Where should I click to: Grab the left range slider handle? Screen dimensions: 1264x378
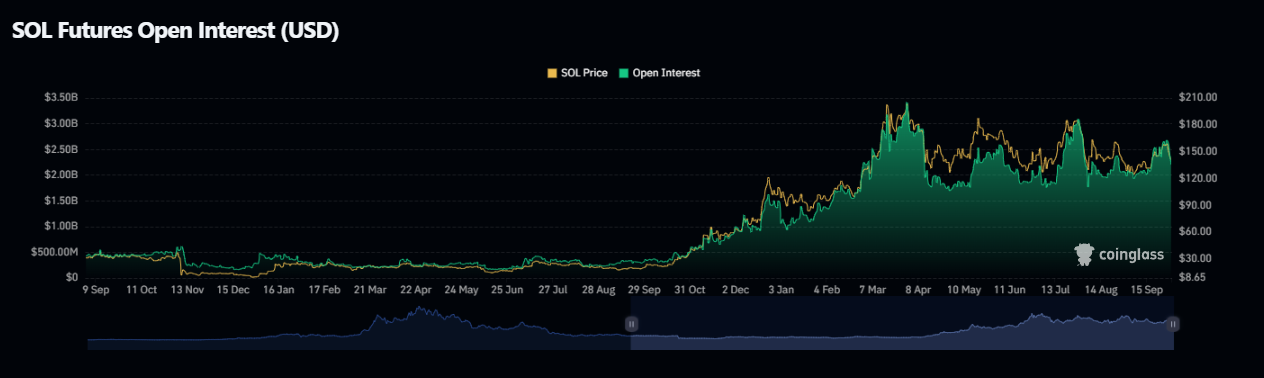631,323
